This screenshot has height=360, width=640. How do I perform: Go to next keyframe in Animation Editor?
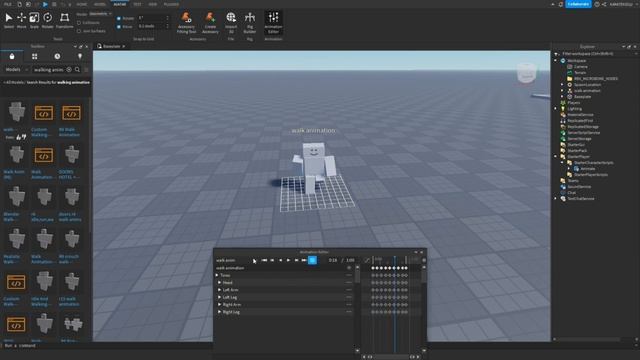(x=296, y=260)
